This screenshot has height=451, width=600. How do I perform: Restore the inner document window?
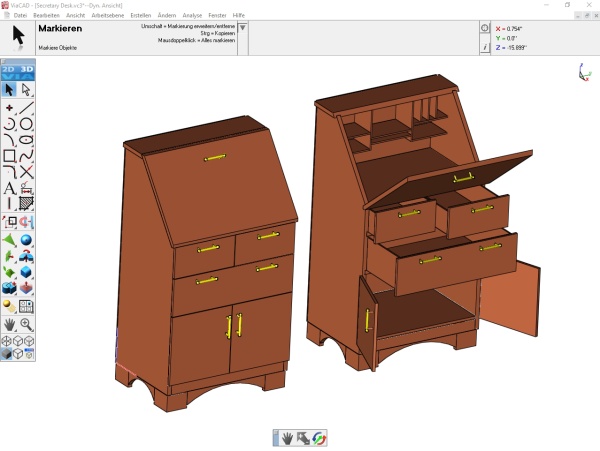coord(587,16)
